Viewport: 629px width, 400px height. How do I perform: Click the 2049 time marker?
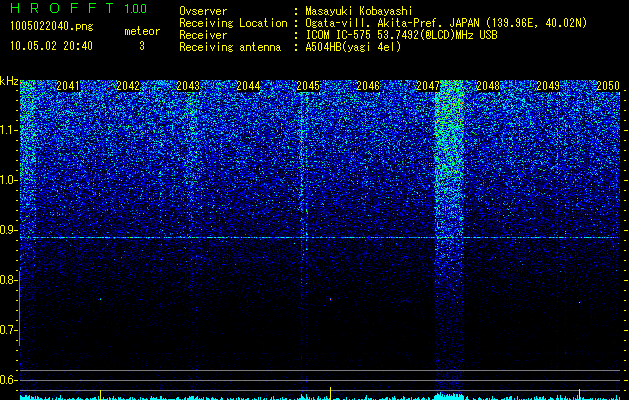click(548, 86)
